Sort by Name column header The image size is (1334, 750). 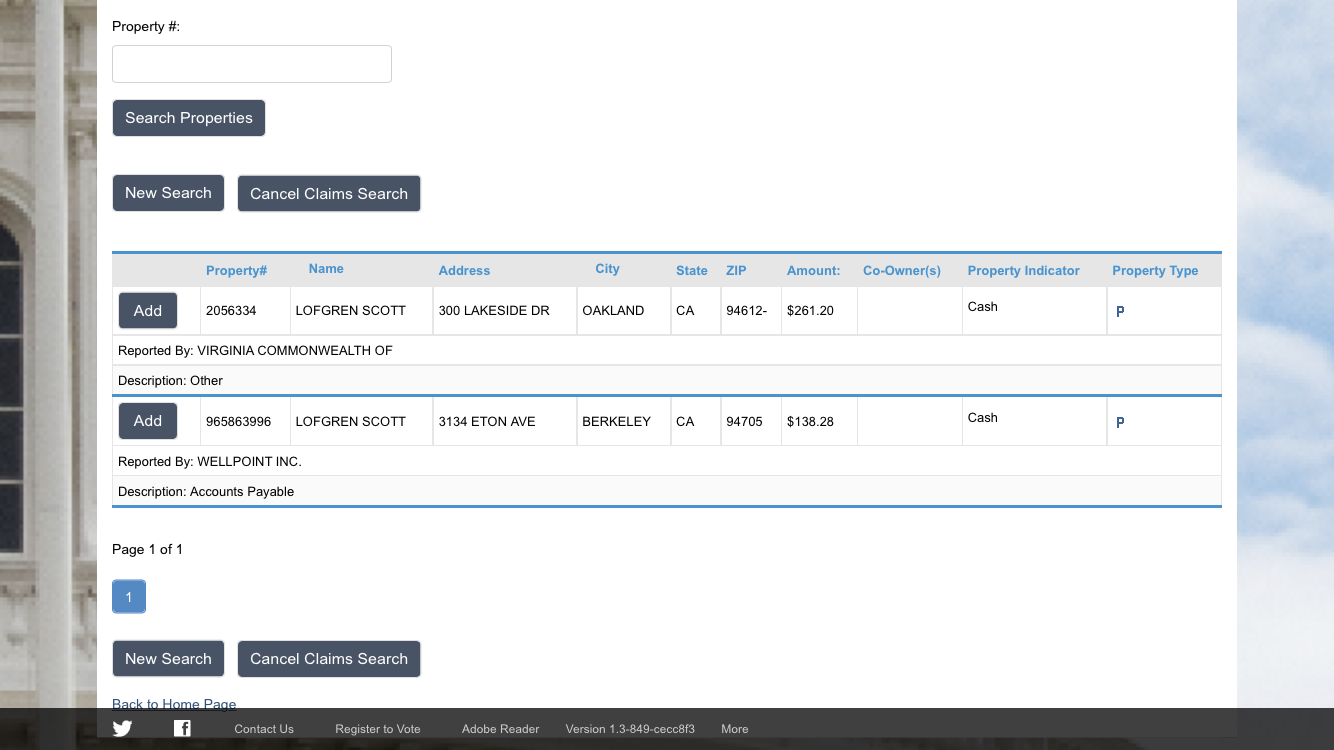[326, 269]
